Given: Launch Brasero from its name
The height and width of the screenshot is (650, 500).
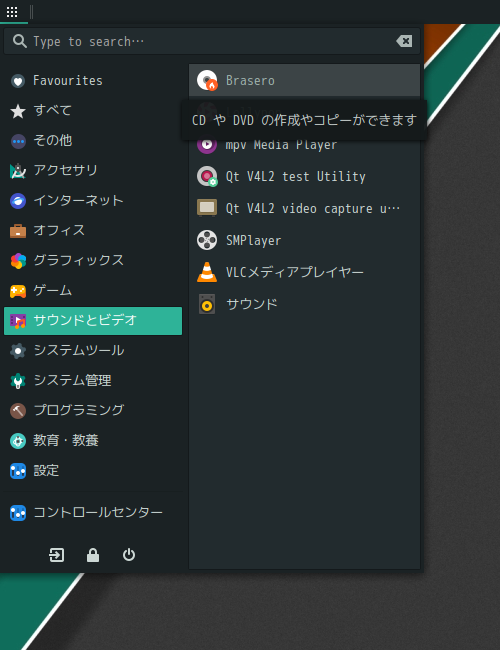Looking at the screenshot, I should [x=250, y=80].
